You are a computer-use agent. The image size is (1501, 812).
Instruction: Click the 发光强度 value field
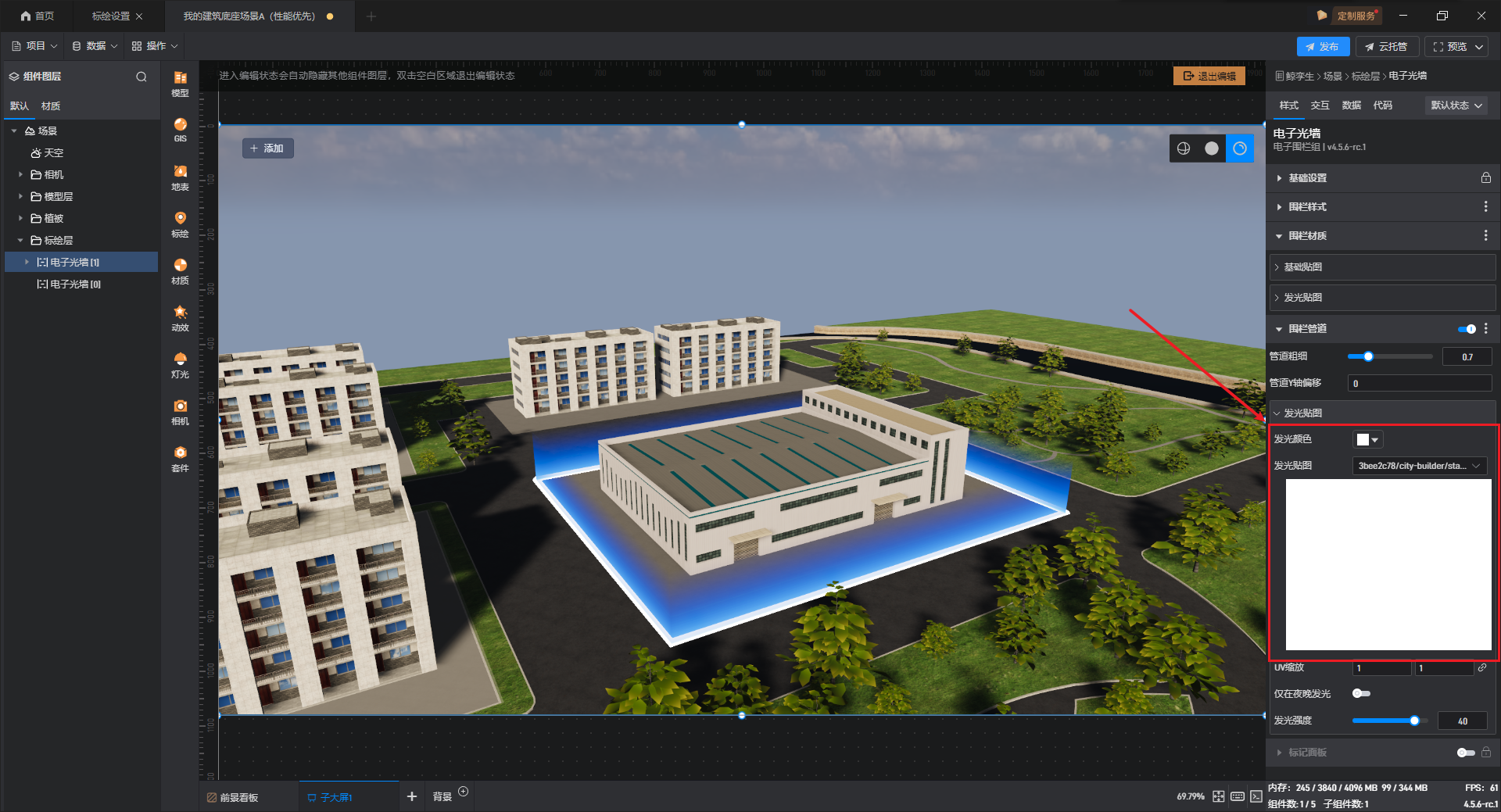(x=1461, y=721)
